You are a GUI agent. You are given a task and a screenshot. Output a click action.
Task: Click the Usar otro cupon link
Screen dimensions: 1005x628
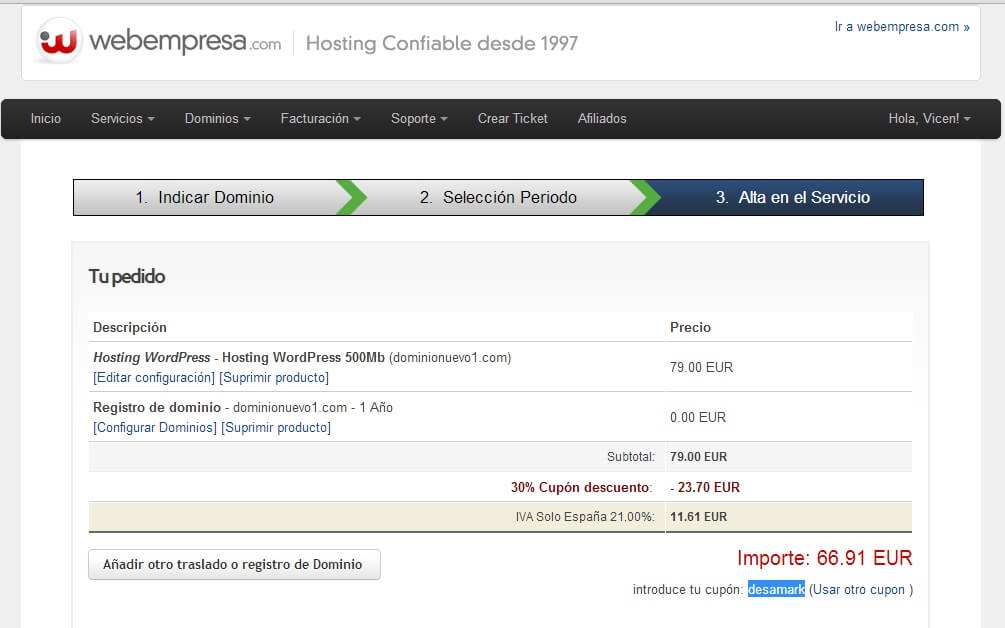pos(861,590)
